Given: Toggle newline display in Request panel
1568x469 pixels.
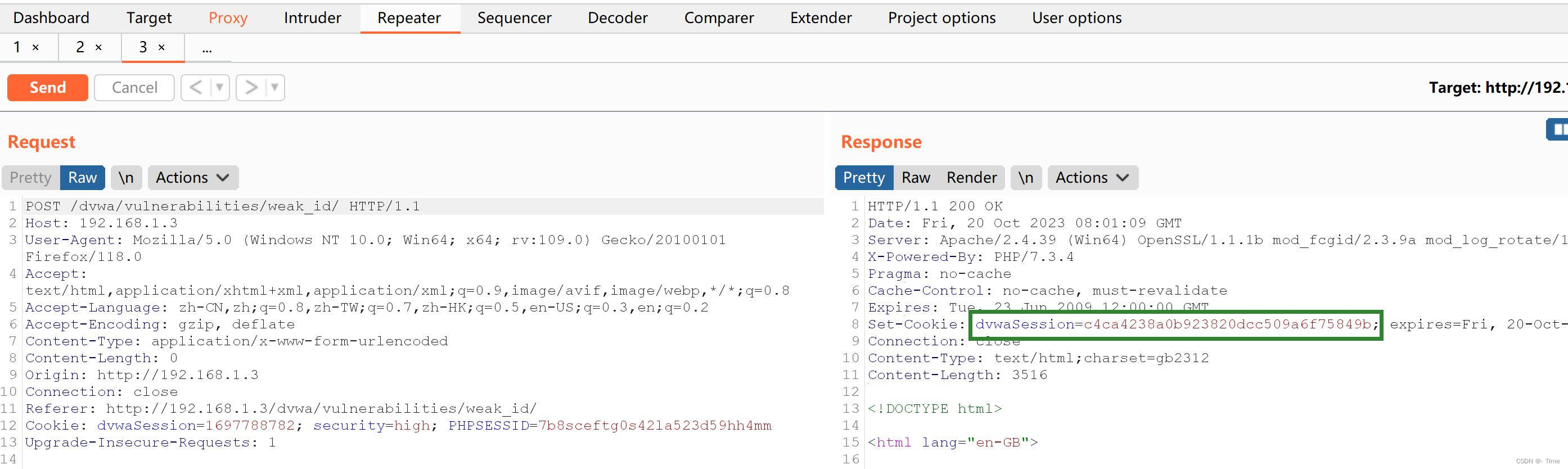Looking at the screenshot, I should click(x=126, y=178).
